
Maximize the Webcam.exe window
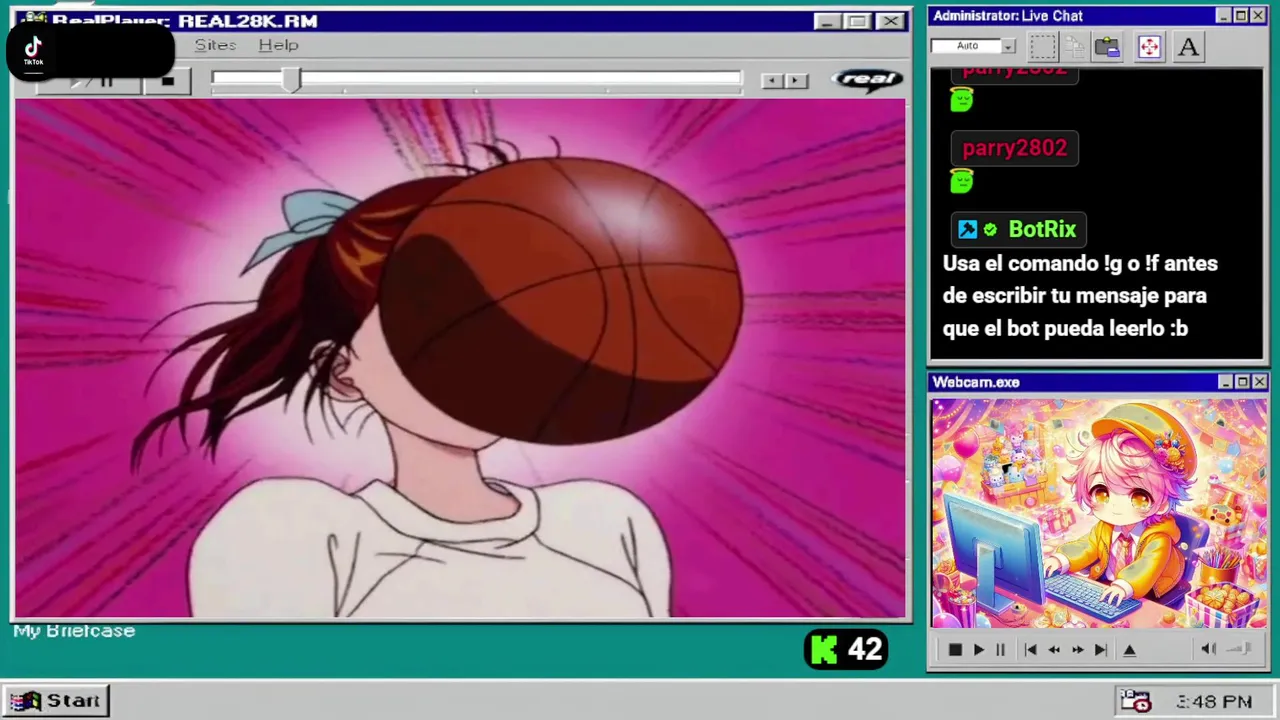1242,382
